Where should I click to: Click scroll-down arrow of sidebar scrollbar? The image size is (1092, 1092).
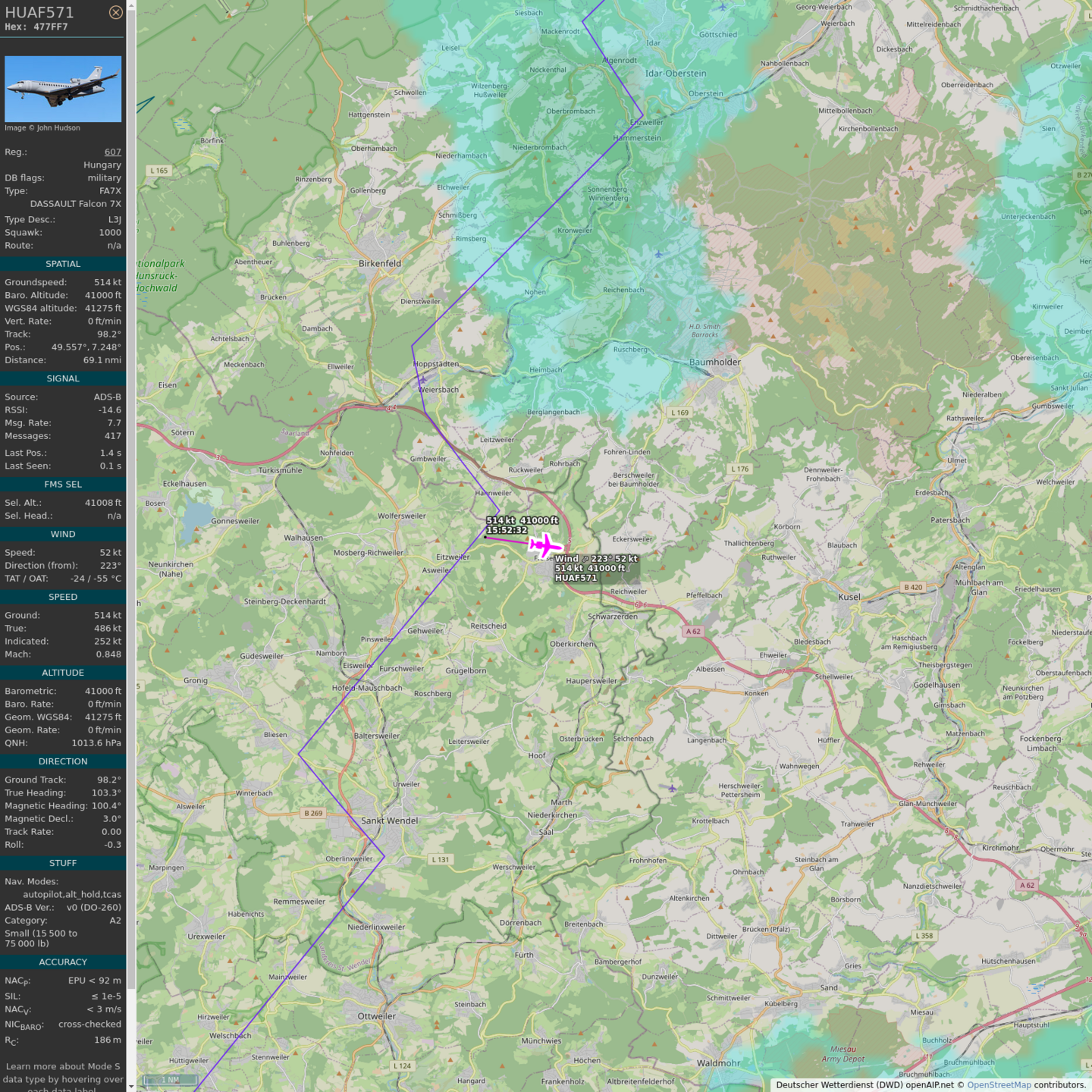click(131, 1086)
